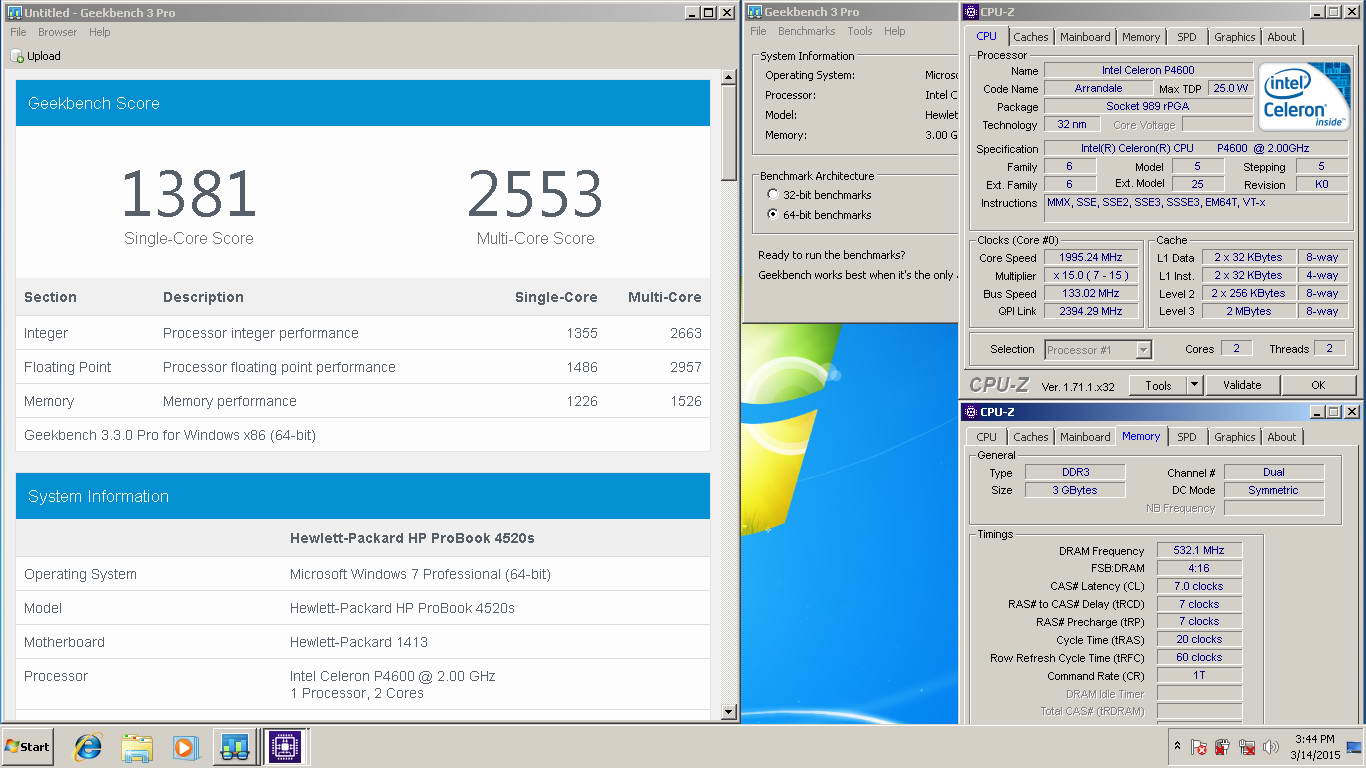Switch to Caches tab in lower CPU-Z window
1366x768 pixels.
click(1031, 437)
